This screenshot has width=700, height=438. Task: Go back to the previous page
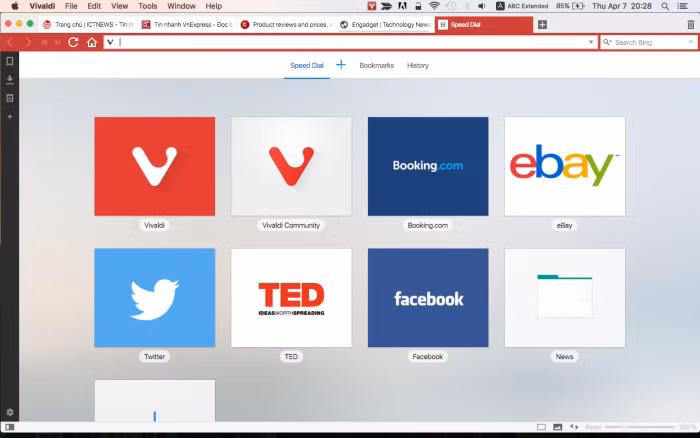click(x=10, y=42)
